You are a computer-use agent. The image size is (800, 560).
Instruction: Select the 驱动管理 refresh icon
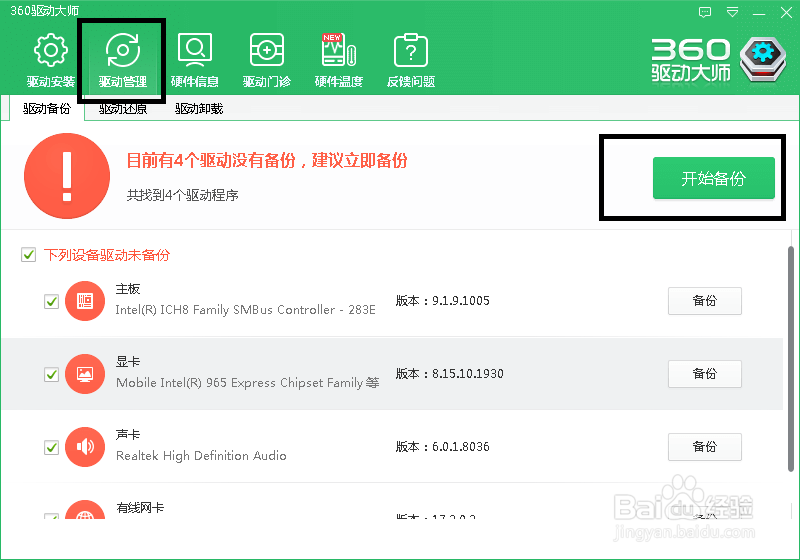[122, 50]
